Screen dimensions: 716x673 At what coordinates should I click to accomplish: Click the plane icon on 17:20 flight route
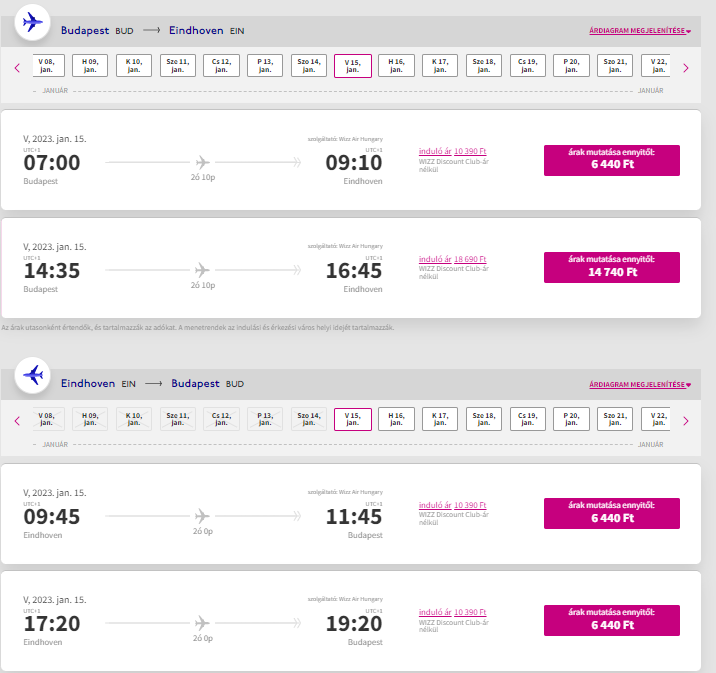202,623
